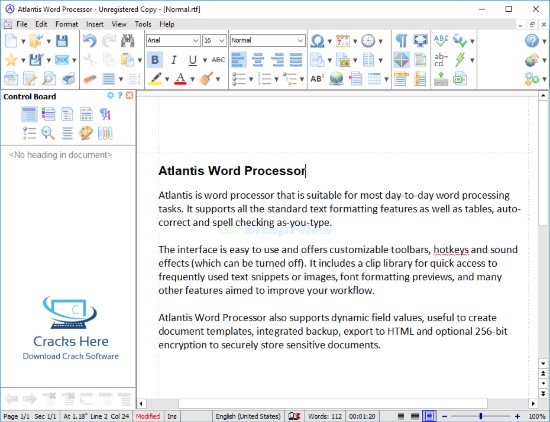
Task: Expand the bulleted list dropdown arrow
Action: tap(251, 79)
